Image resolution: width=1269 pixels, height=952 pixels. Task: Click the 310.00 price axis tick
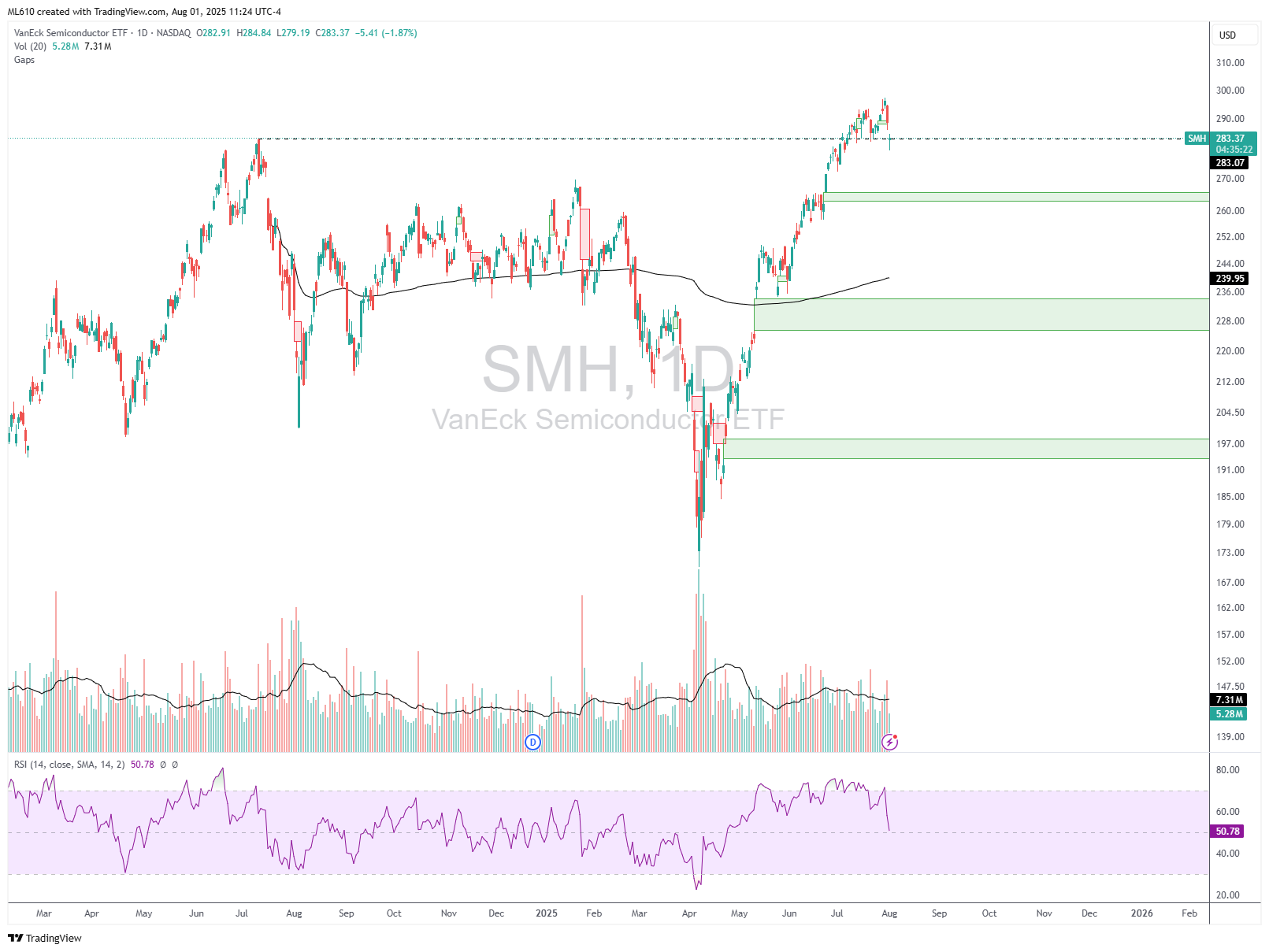coord(1230,63)
